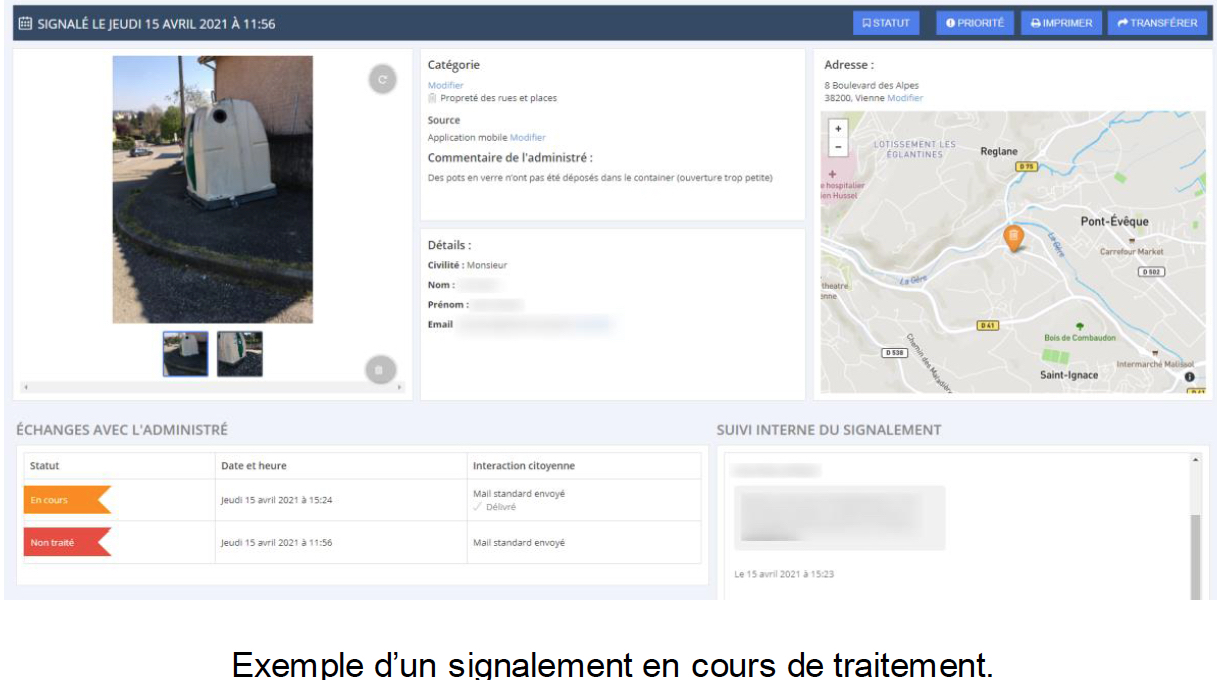Click Modifier link under Catégorie
This screenshot has height=680, width=1217.
pyautogui.click(x=446, y=85)
